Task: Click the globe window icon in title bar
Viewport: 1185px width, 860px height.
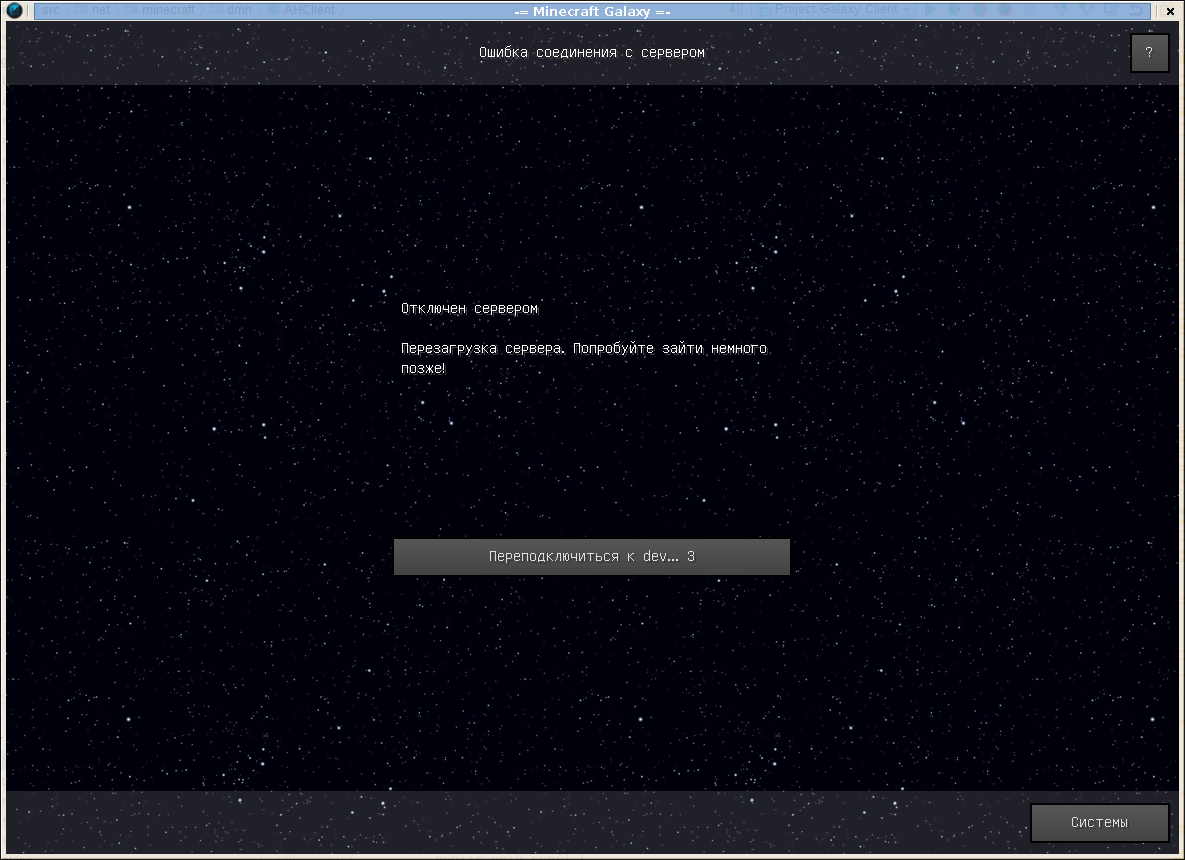Action: pos(14,11)
